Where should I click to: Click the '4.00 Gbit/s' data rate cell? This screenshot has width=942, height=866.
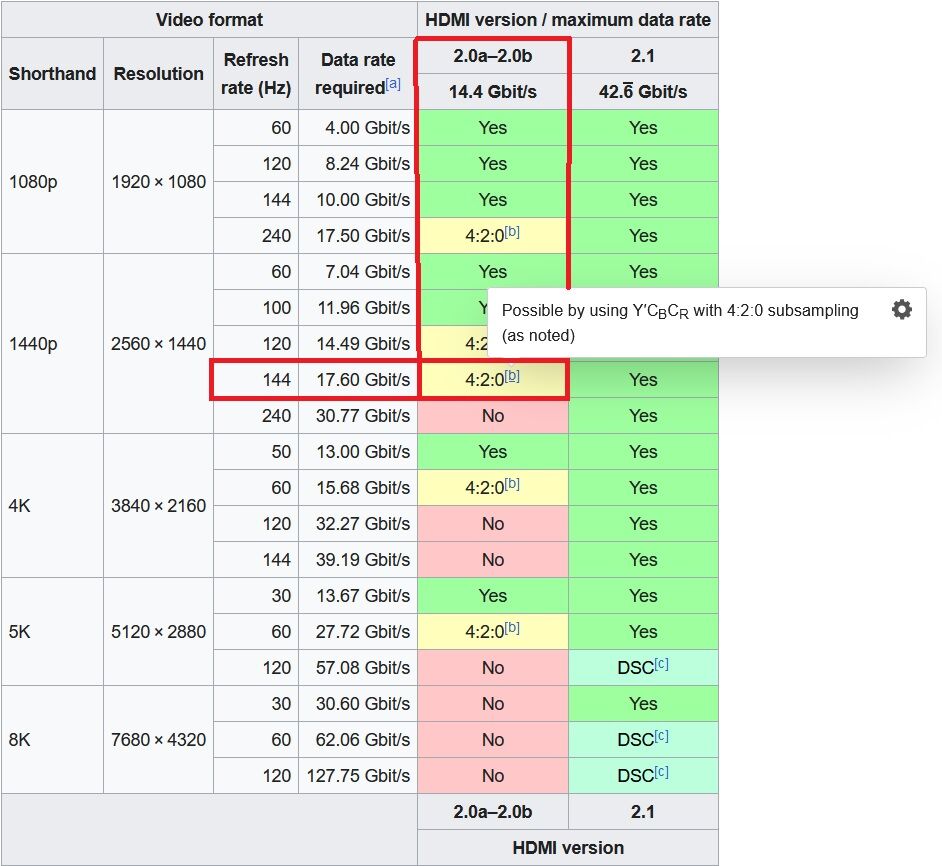click(x=358, y=127)
